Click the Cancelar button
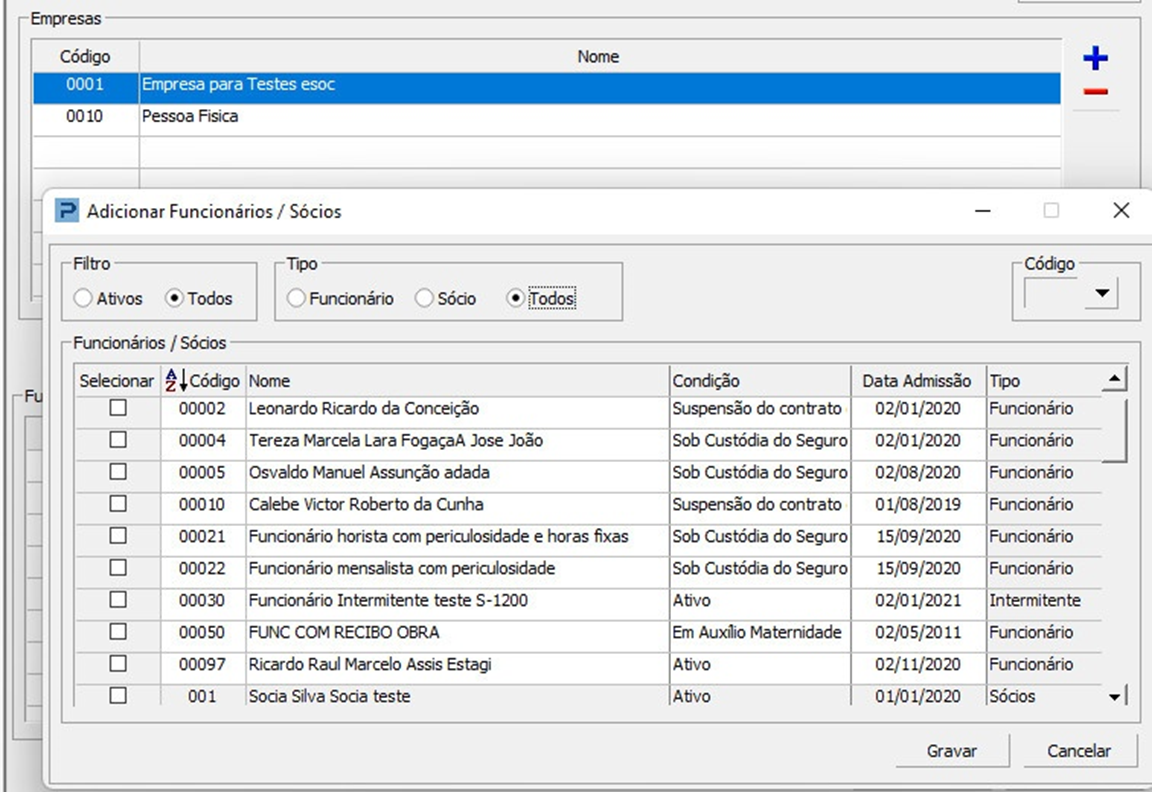 1078,751
